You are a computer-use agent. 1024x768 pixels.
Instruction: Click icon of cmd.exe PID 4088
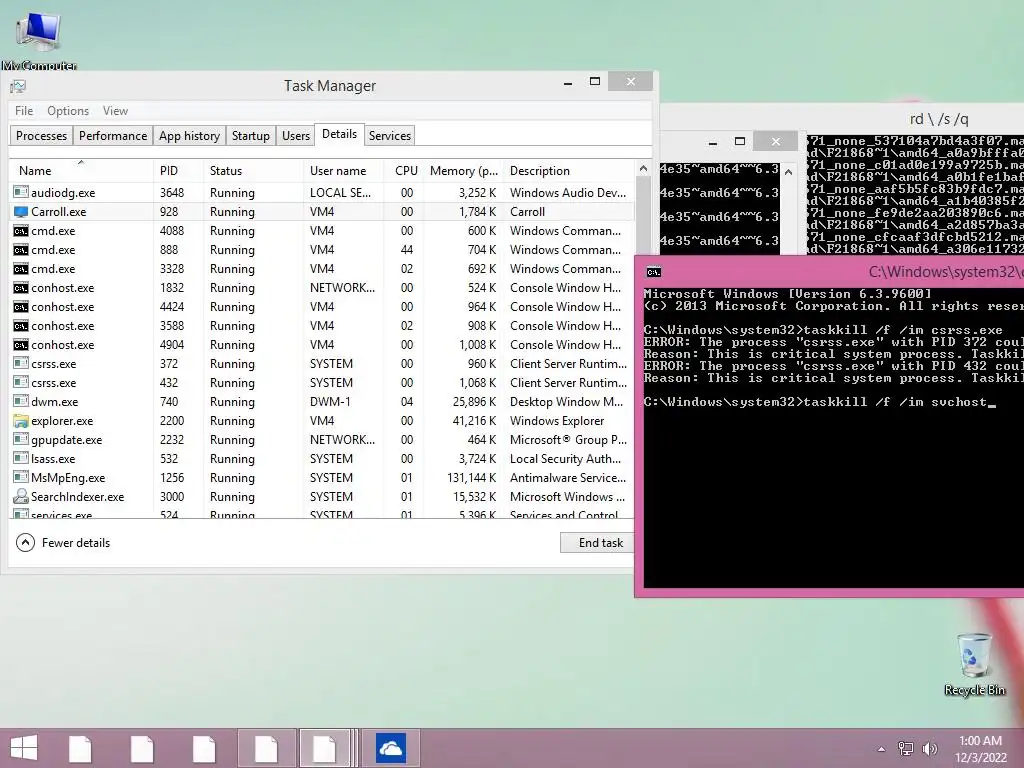click(21, 231)
